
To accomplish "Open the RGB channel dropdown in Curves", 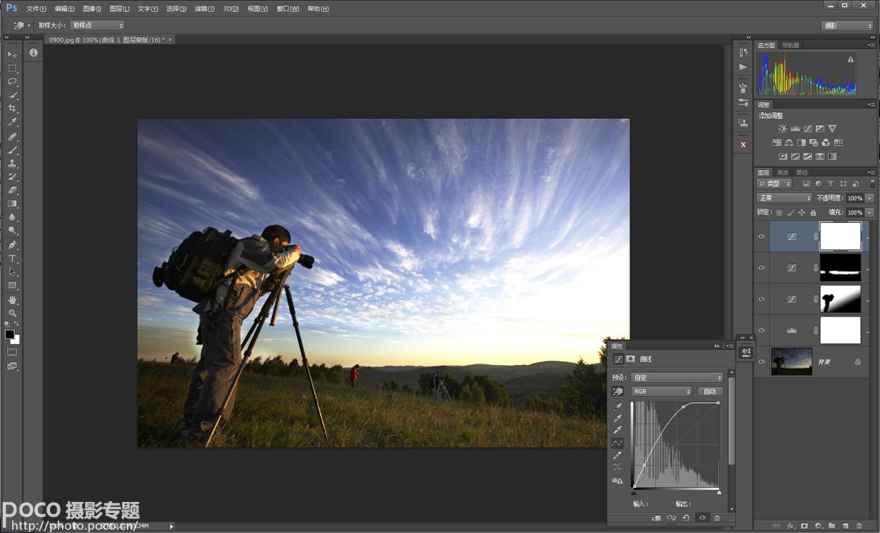I will (661, 391).
